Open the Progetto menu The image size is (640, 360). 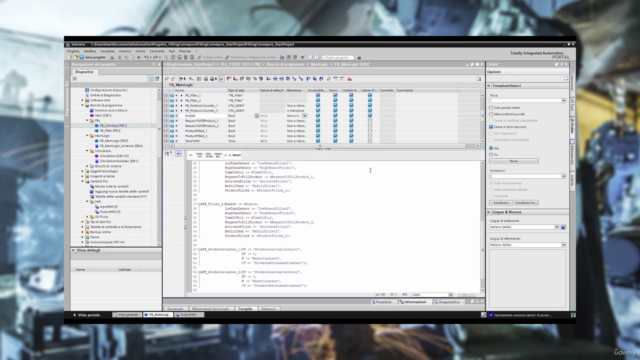pyautogui.click(x=73, y=51)
